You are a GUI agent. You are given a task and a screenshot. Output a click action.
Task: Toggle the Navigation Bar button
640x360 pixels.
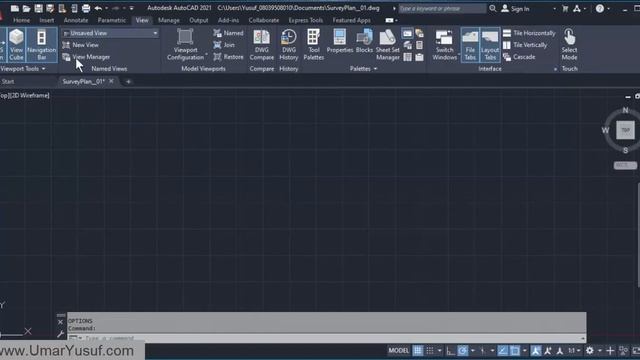pos(42,44)
